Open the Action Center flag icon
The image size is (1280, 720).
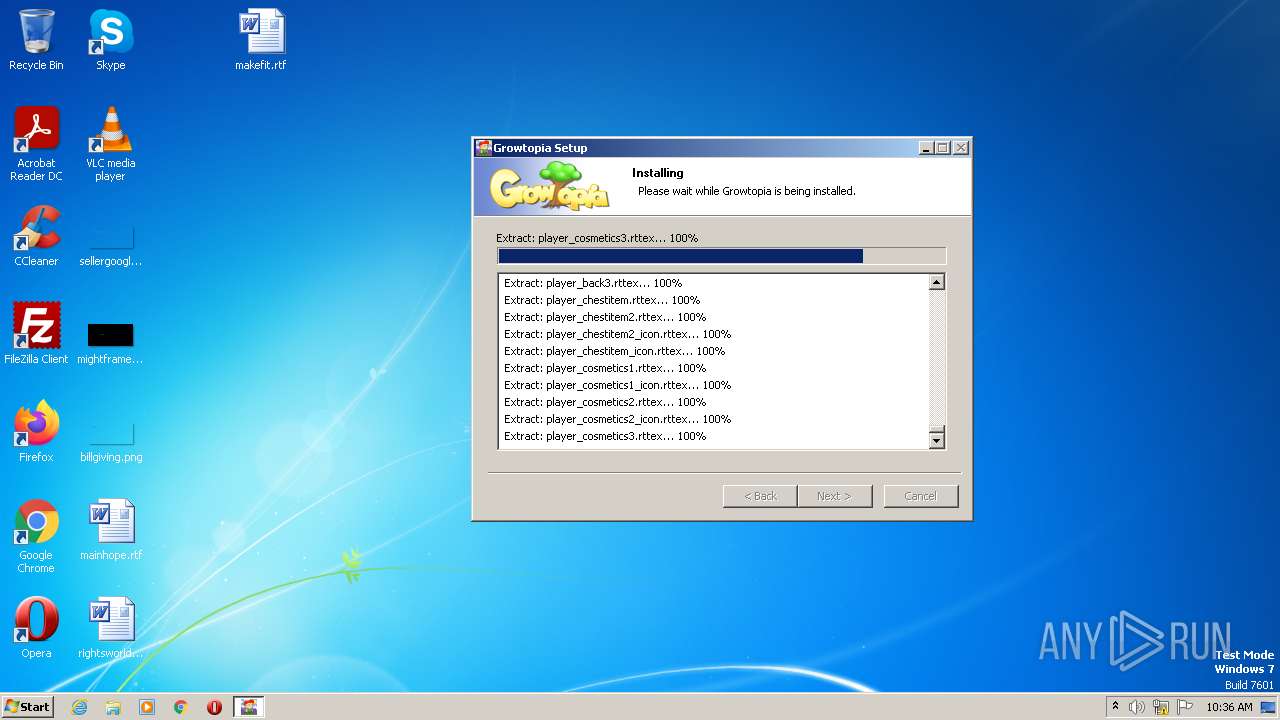[1184, 707]
